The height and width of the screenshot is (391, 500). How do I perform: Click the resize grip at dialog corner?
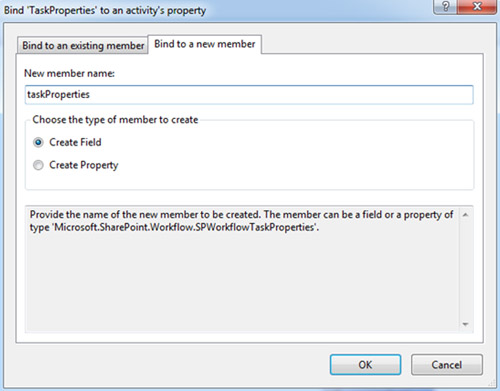coord(492,383)
